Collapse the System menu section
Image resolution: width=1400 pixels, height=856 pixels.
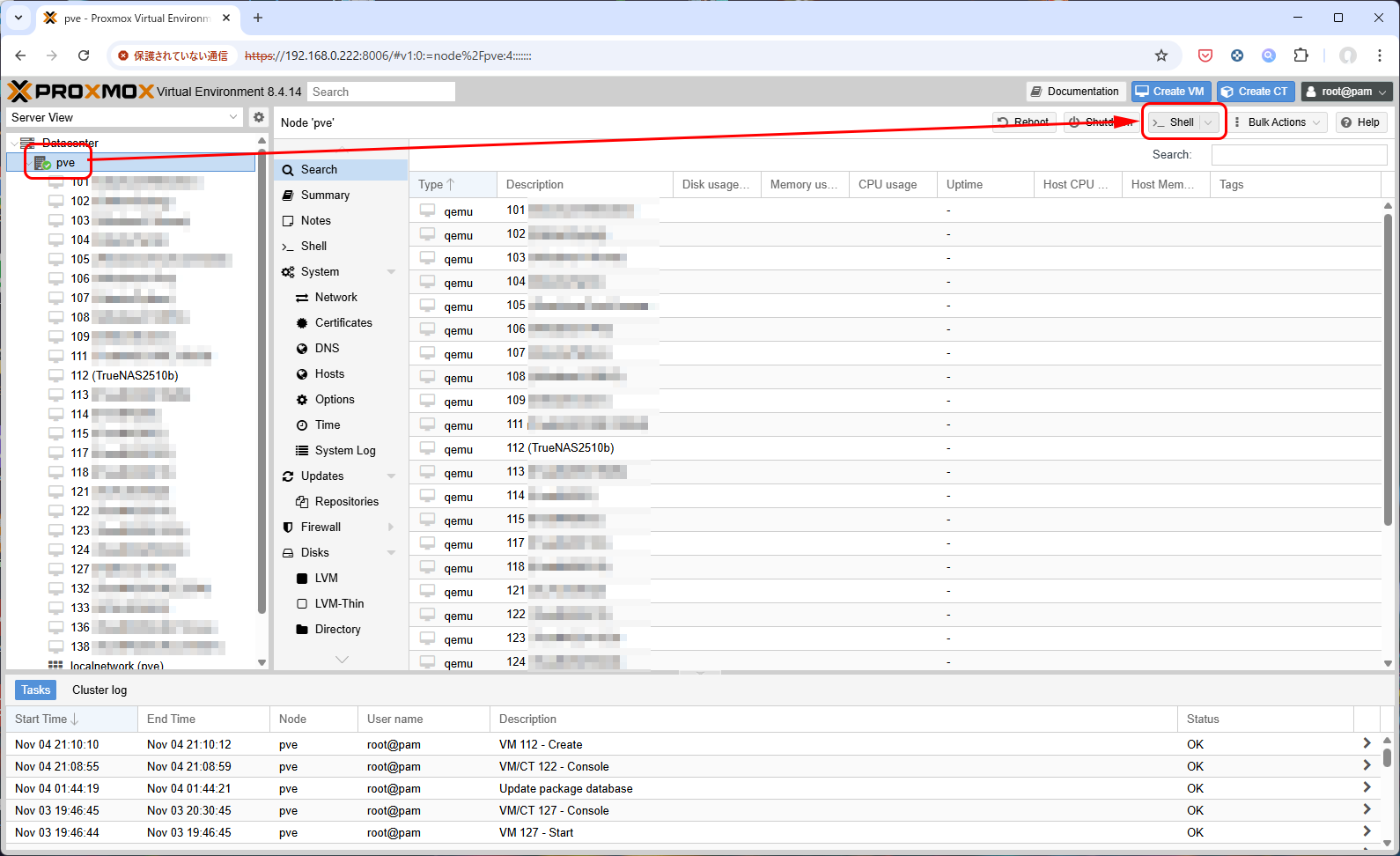coord(391,272)
